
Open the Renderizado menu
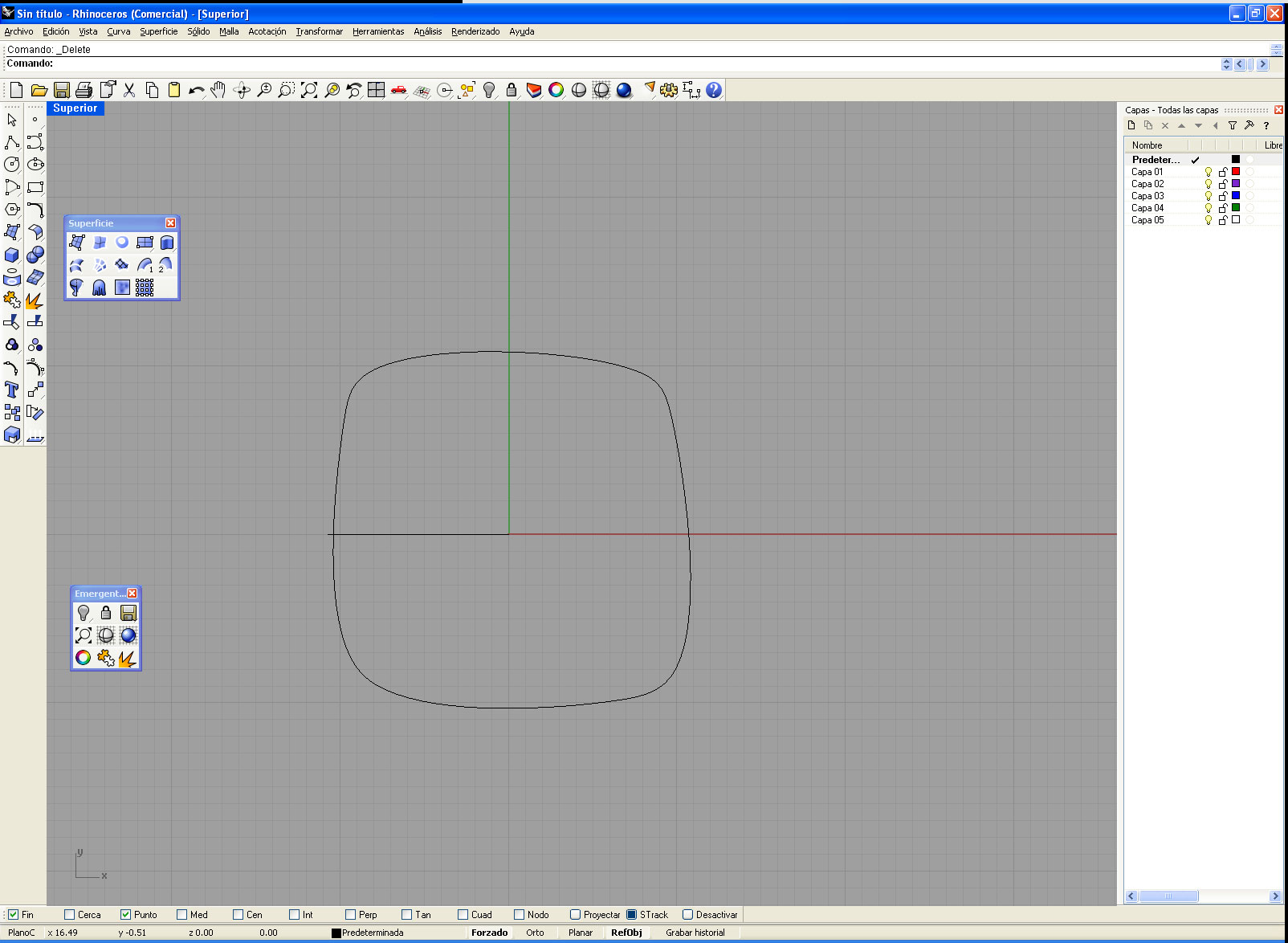[x=475, y=31]
